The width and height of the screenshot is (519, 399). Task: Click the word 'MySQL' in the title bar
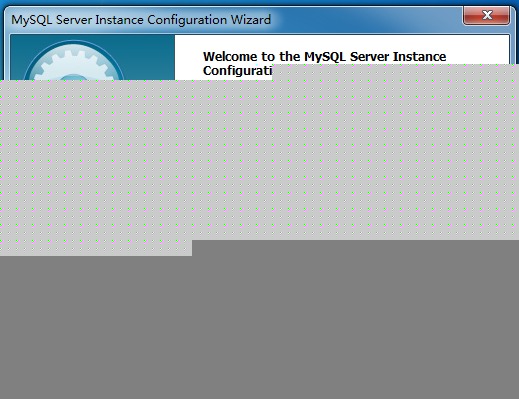[x=31, y=20]
